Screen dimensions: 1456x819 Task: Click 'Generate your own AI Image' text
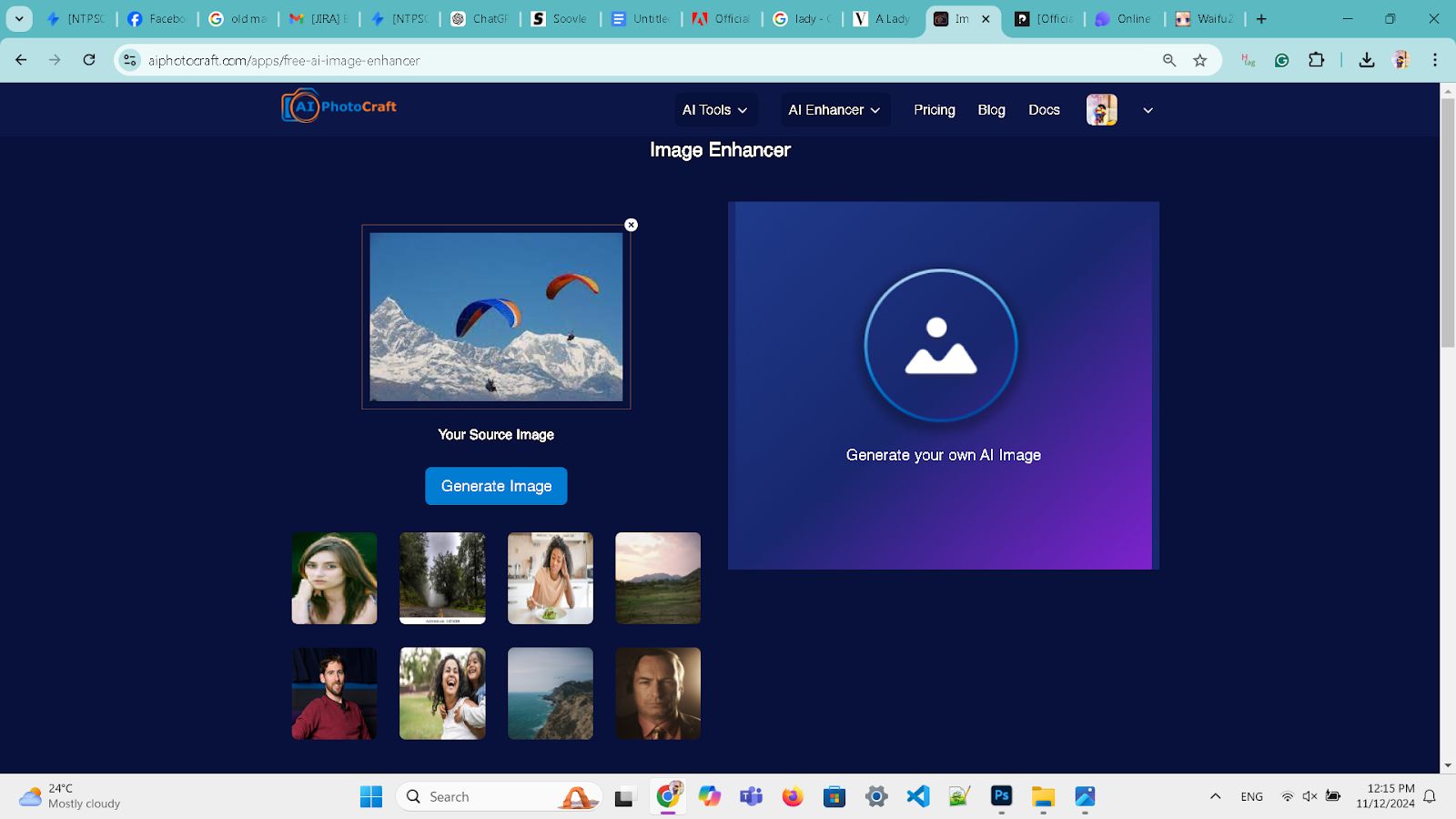943,455
